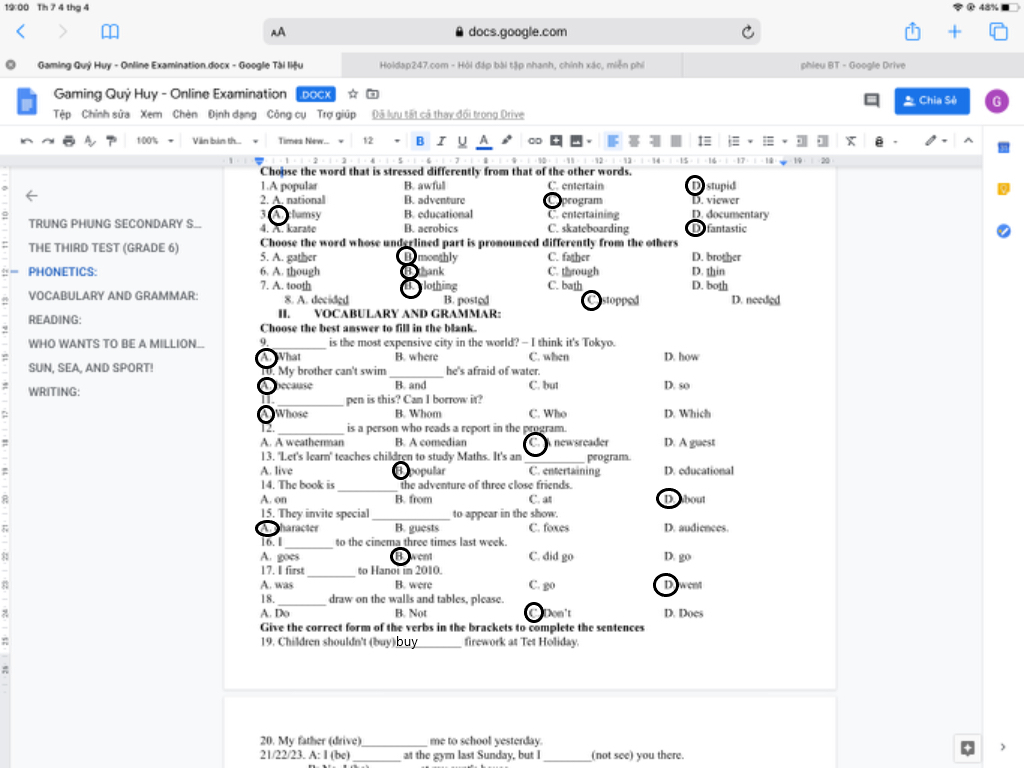Go to the Google Docs home icon
Screen dimensions: 1024x768
(27, 101)
